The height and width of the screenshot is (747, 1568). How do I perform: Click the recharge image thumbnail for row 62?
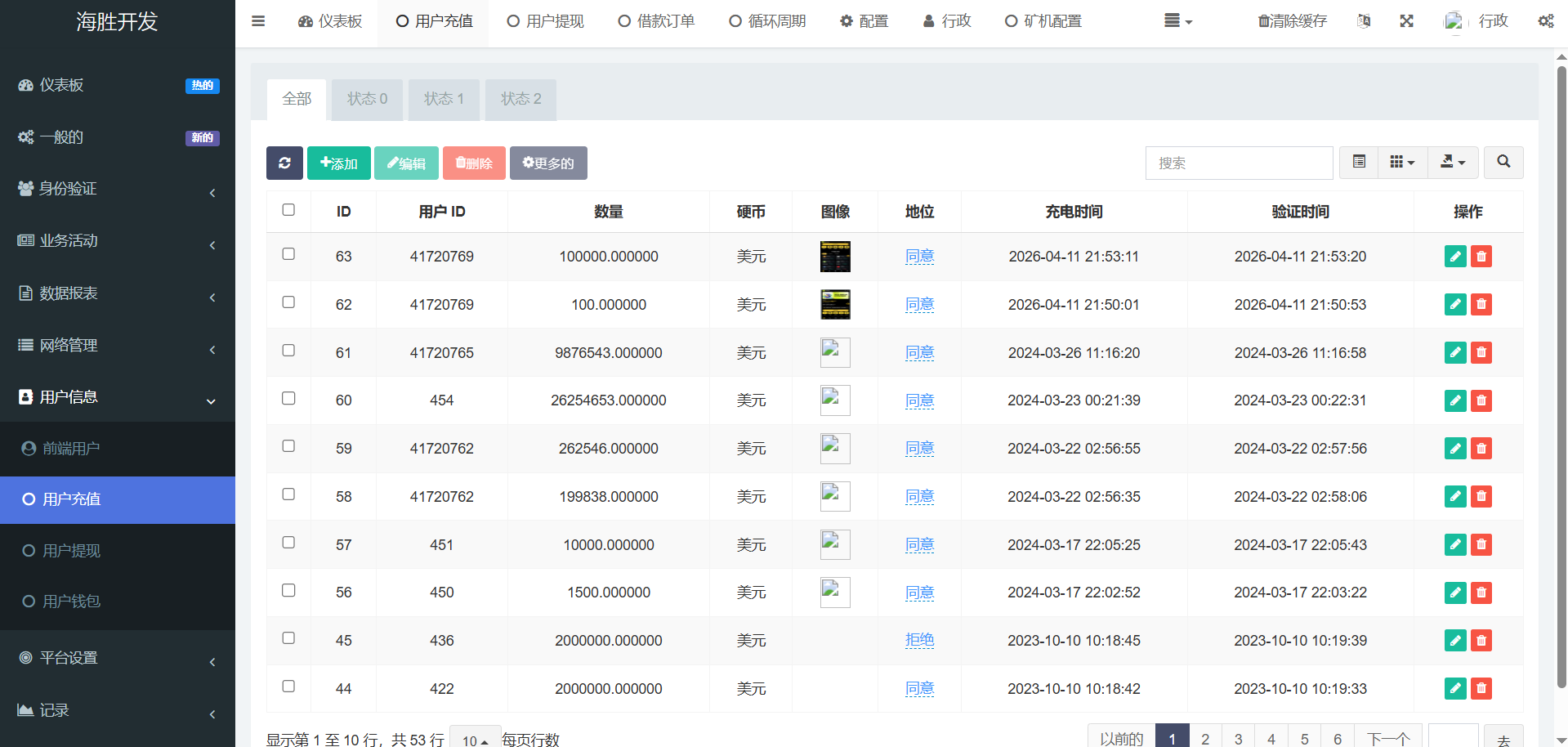[835, 305]
